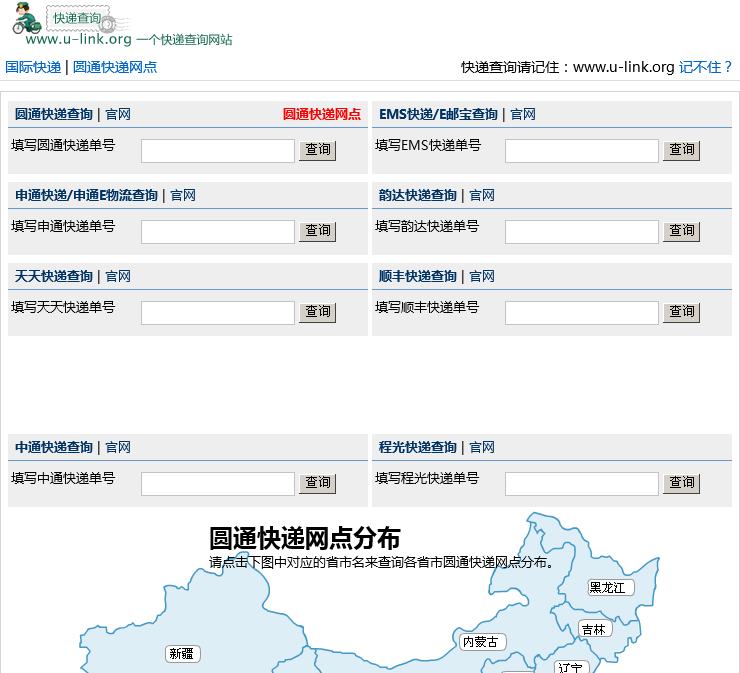
Task: Open the 官网 link next to 圆通快递查询
Action: pyautogui.click(x=118, y=114)
